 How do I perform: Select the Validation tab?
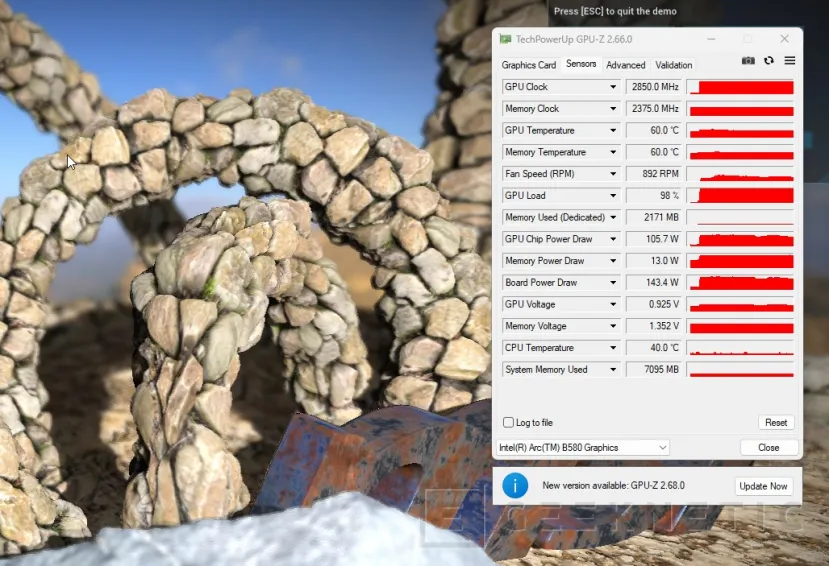[674, 65]
